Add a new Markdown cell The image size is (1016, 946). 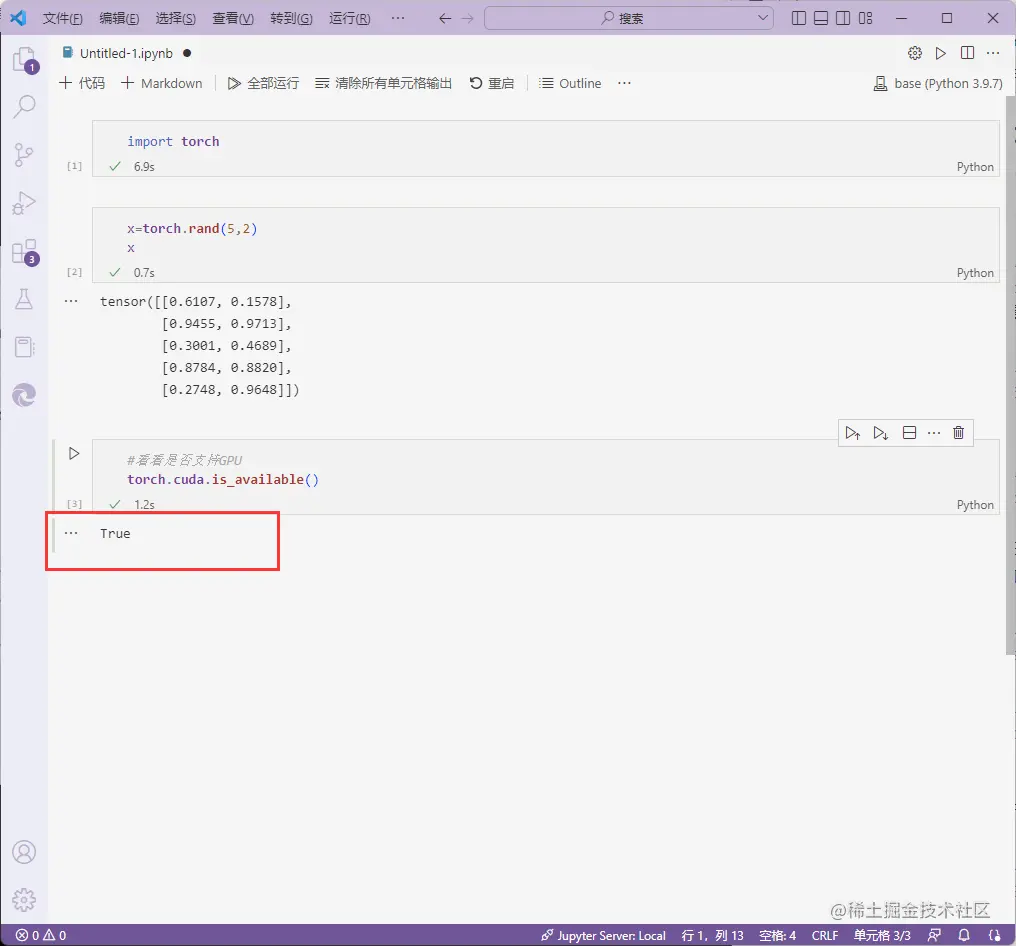tap(162, 83)
